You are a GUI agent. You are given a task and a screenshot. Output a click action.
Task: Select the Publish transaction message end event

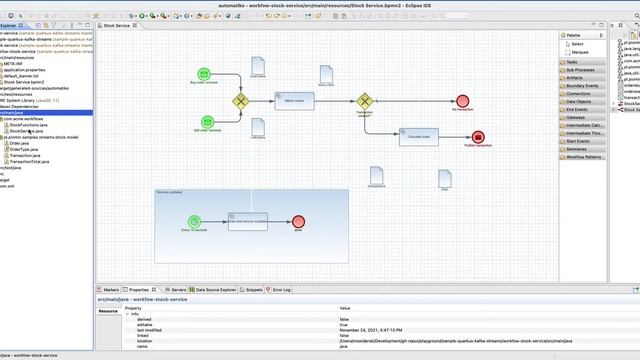click(478, 137)
